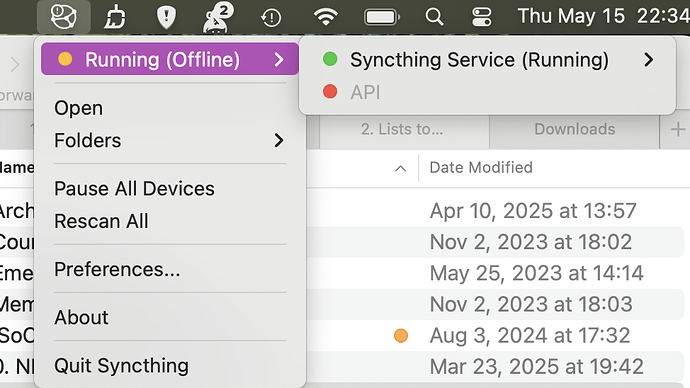
Task: Select row dated Mar 23, 2025 at 19:42
Action: (537, 366)
